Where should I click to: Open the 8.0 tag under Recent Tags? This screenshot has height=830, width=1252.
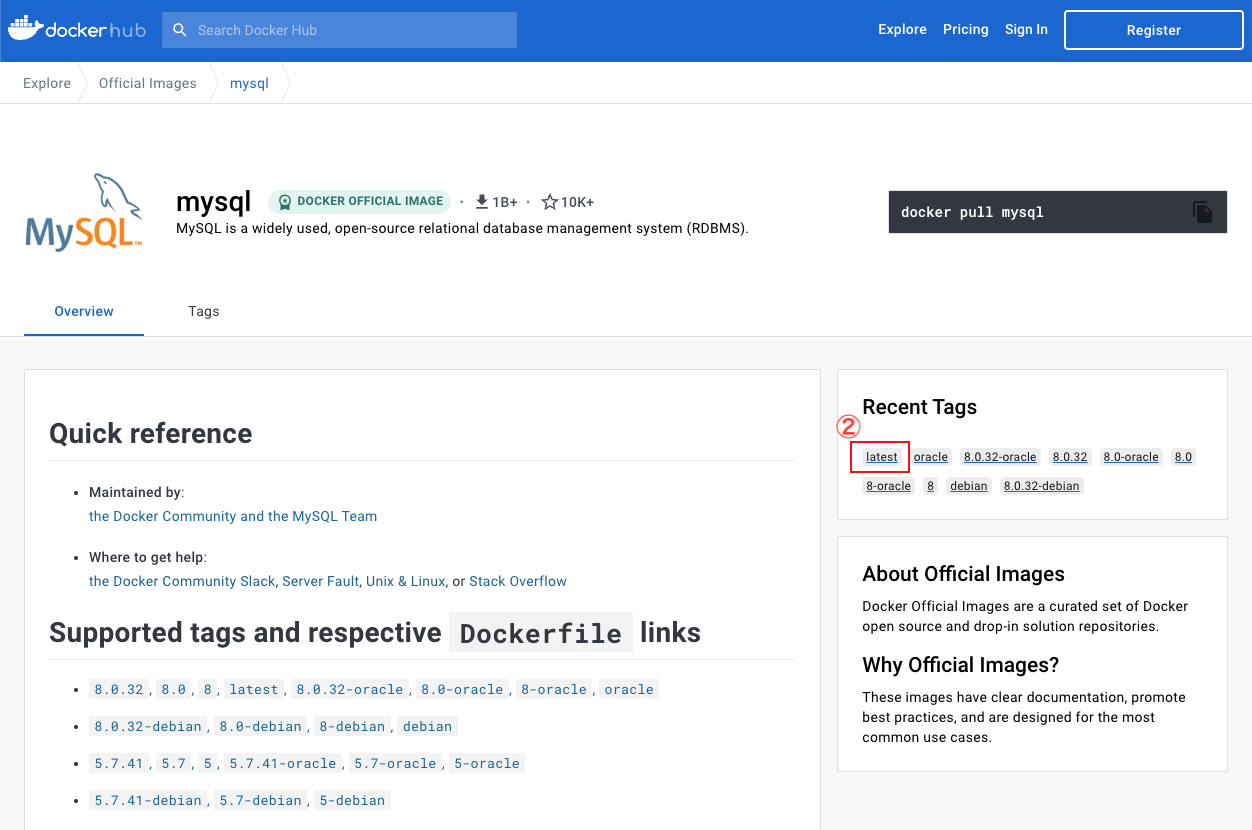[x=1183, y=457]
